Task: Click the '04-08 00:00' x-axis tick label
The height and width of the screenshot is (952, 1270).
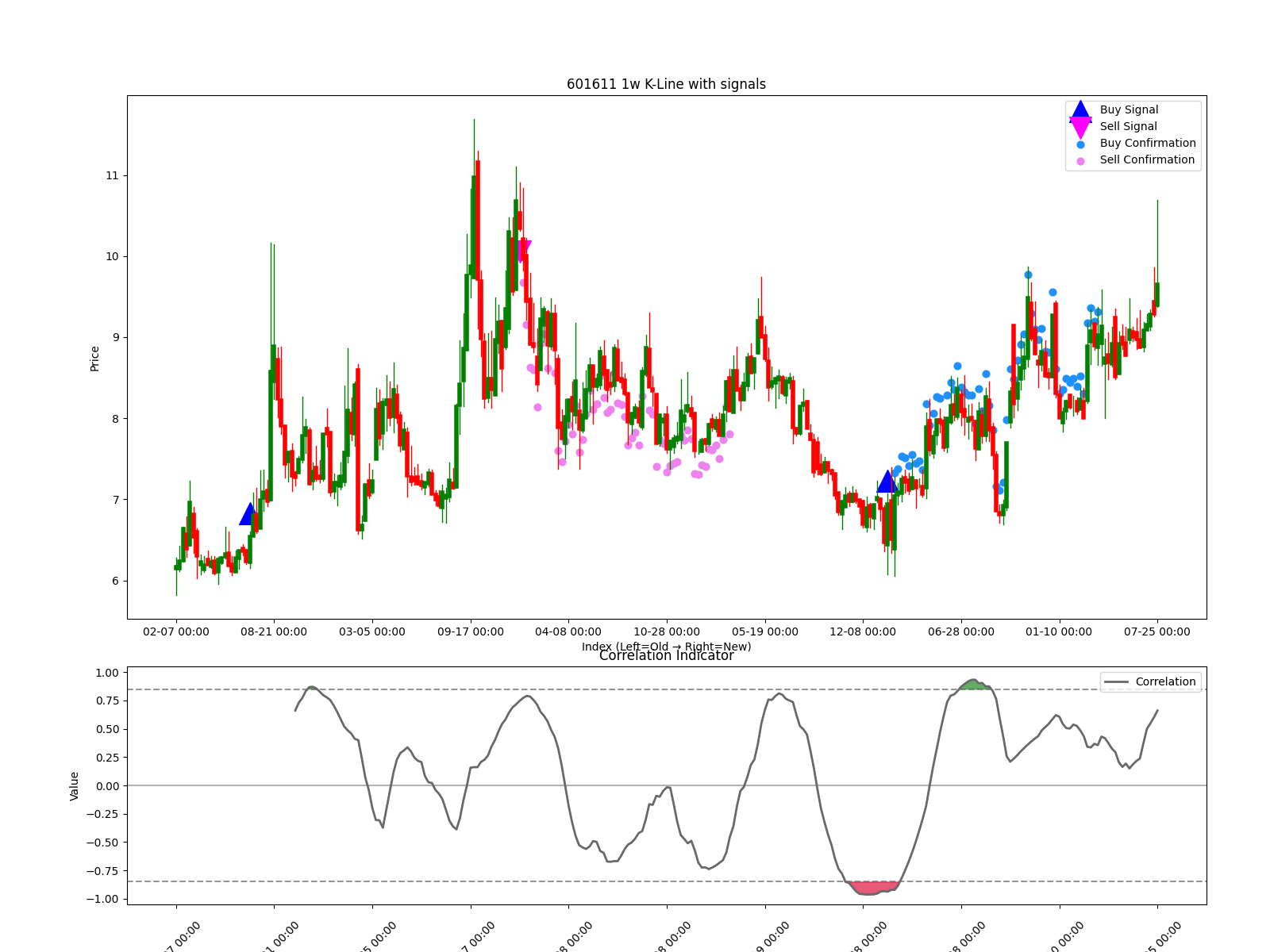Action: tap(568, 631)
